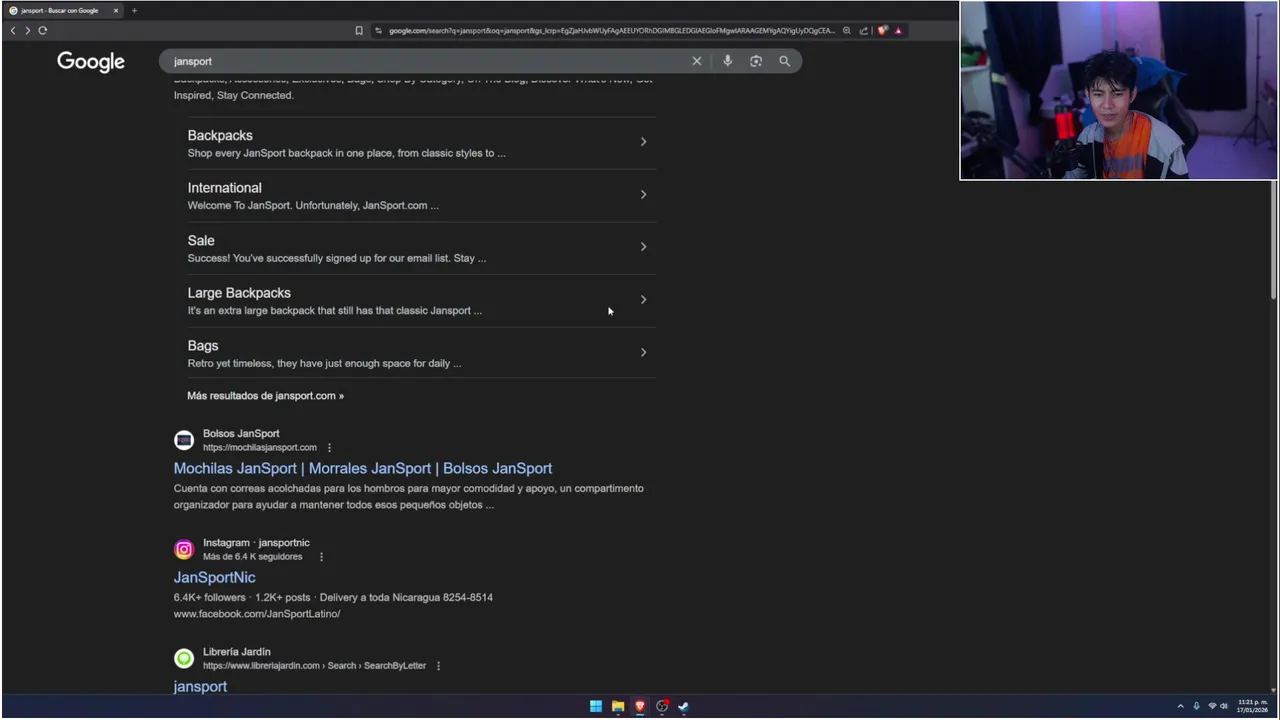Select the jansport - Buscar con Google tab

(x=62, y=10)
